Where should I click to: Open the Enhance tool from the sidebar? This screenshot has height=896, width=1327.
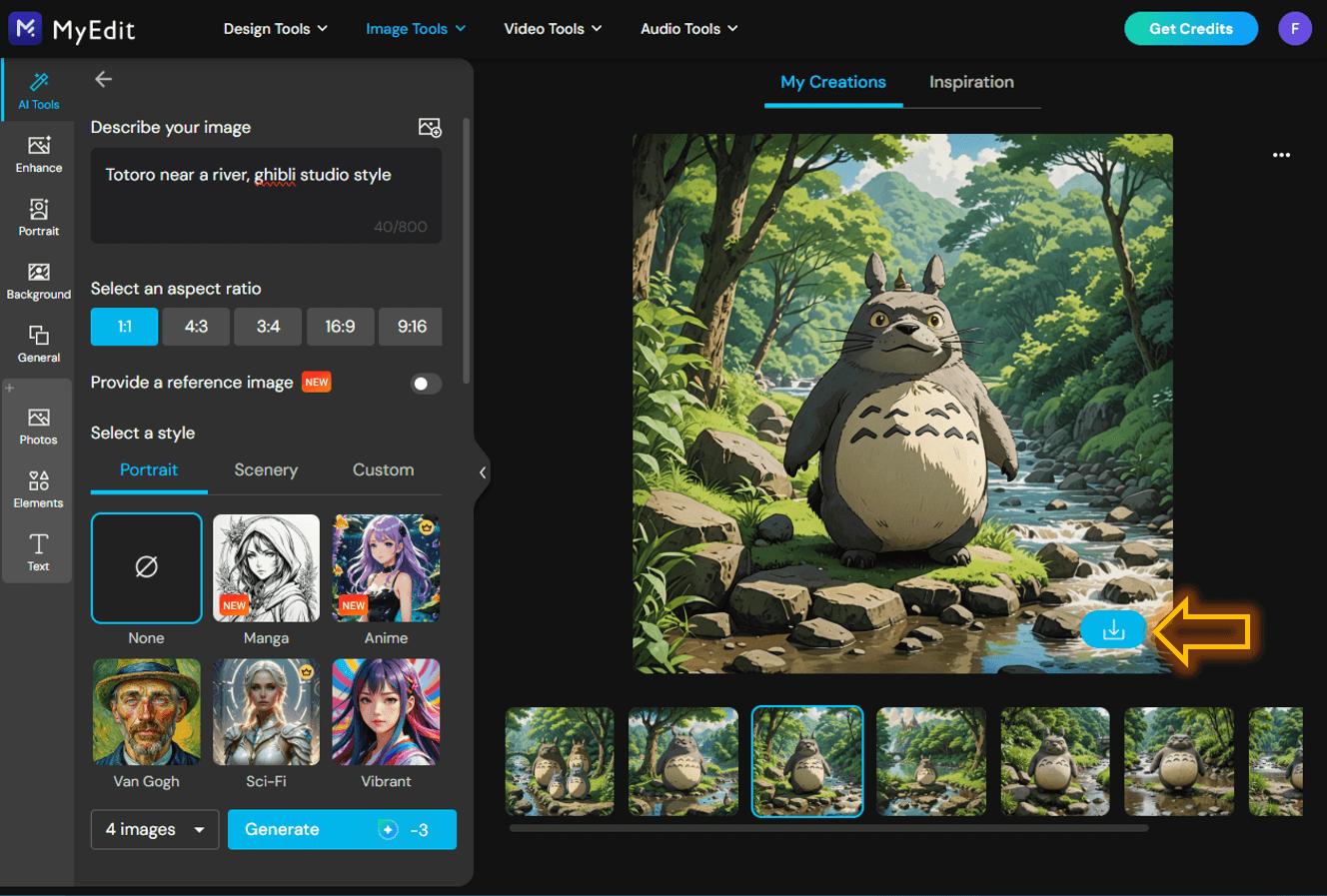pyautogui.click(x=38, y=154)
